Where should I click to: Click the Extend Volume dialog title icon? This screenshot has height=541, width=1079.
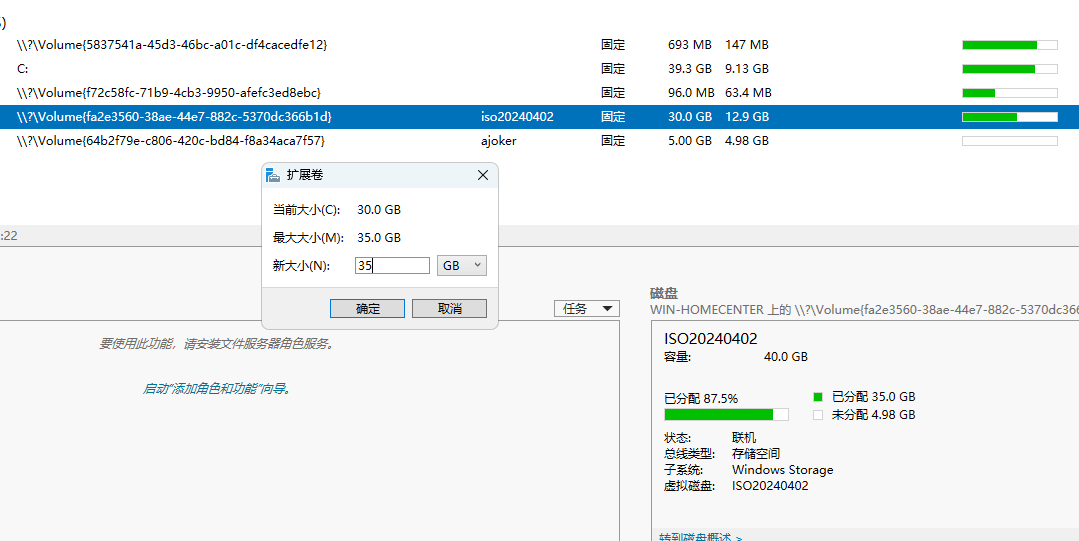click(273, 176)
